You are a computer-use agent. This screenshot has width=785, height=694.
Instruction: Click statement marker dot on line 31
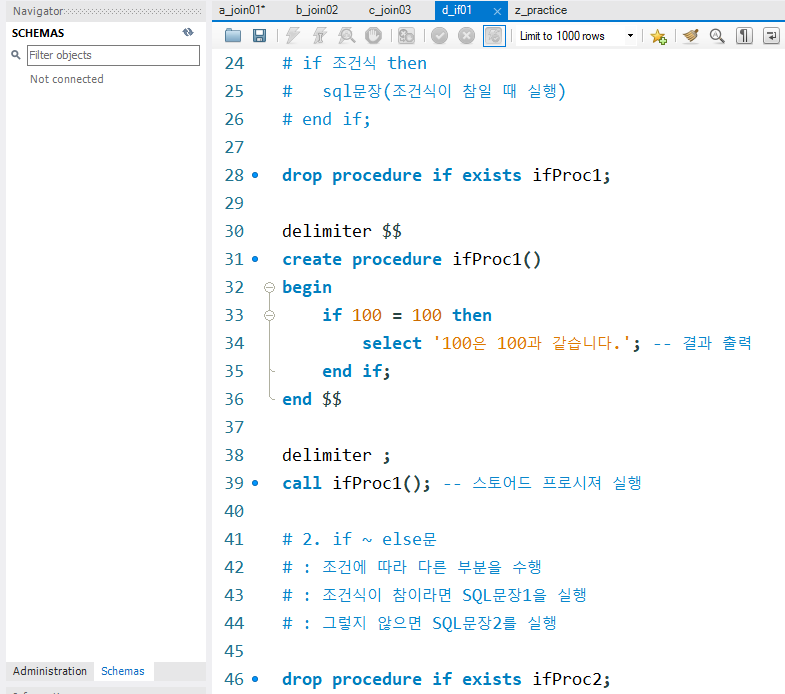pyautogui.click(x=255, y=259)
